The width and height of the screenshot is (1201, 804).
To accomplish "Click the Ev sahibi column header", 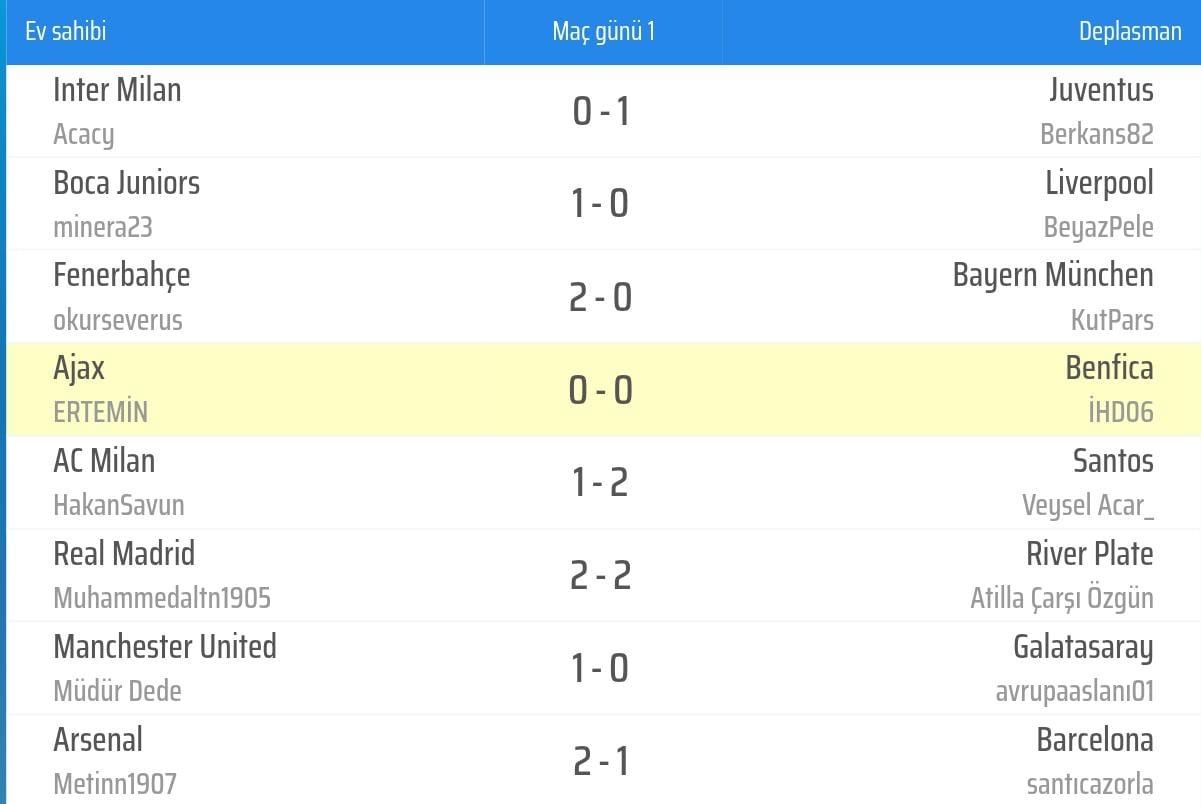I will click(x=66, y=31).
